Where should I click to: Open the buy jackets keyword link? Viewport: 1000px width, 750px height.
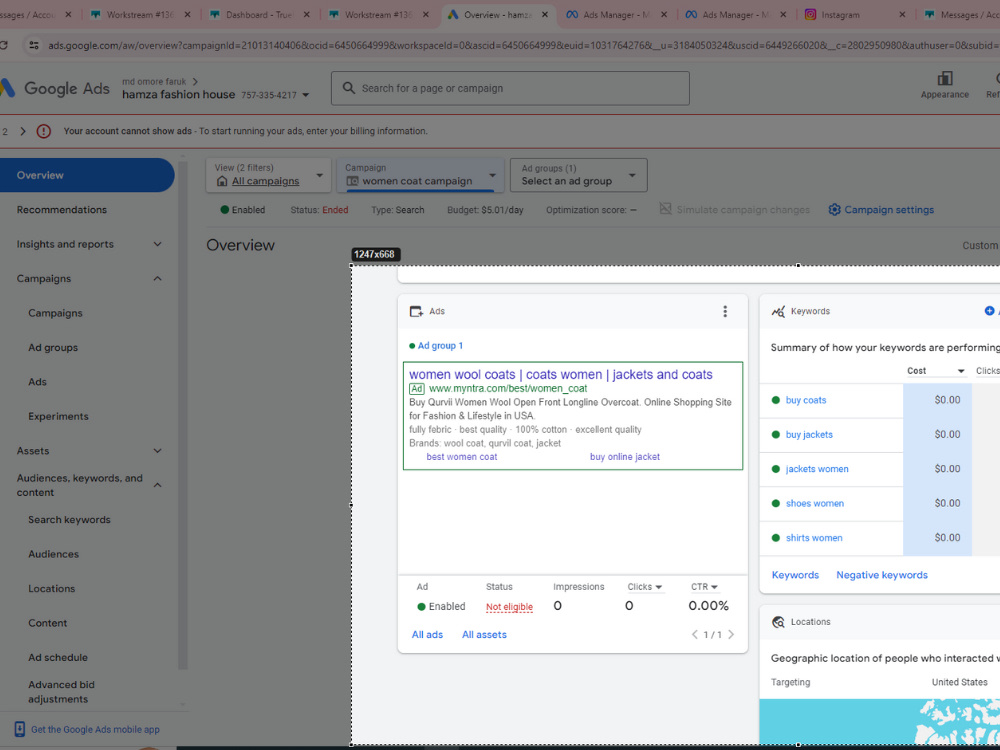[809, 434]
